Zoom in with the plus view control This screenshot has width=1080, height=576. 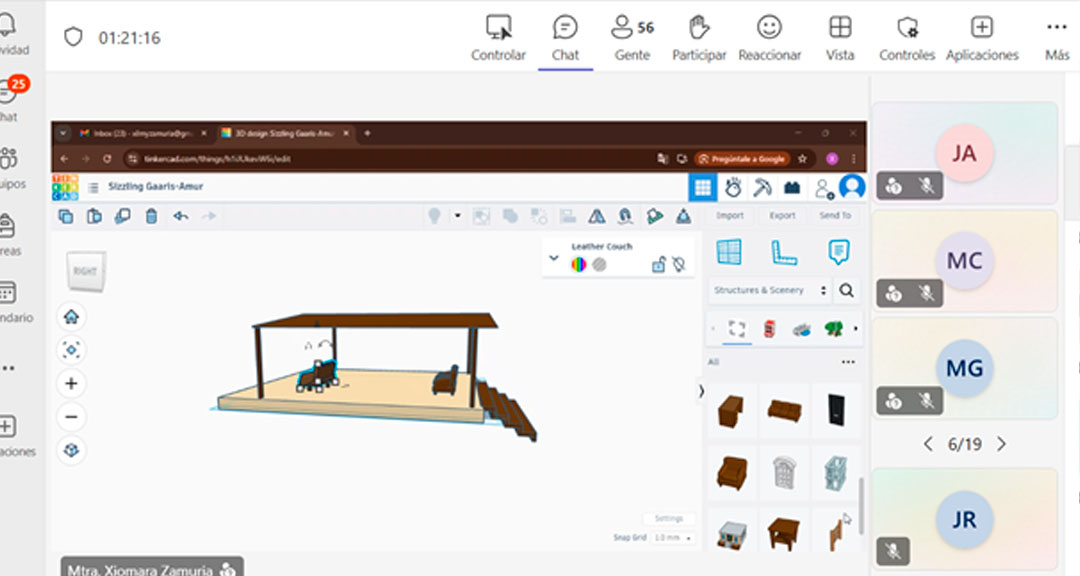(x=71, y=383)
